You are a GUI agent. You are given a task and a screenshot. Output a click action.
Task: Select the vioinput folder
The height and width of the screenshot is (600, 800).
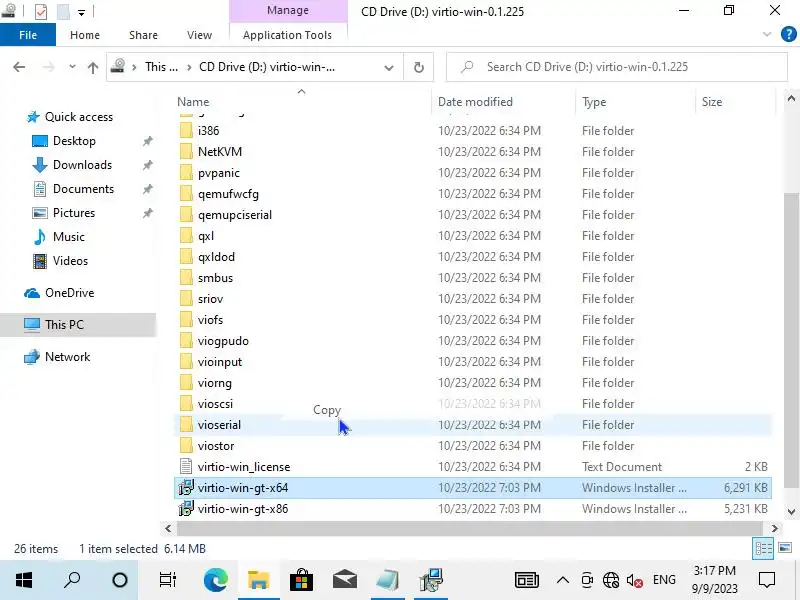[220, 362]
